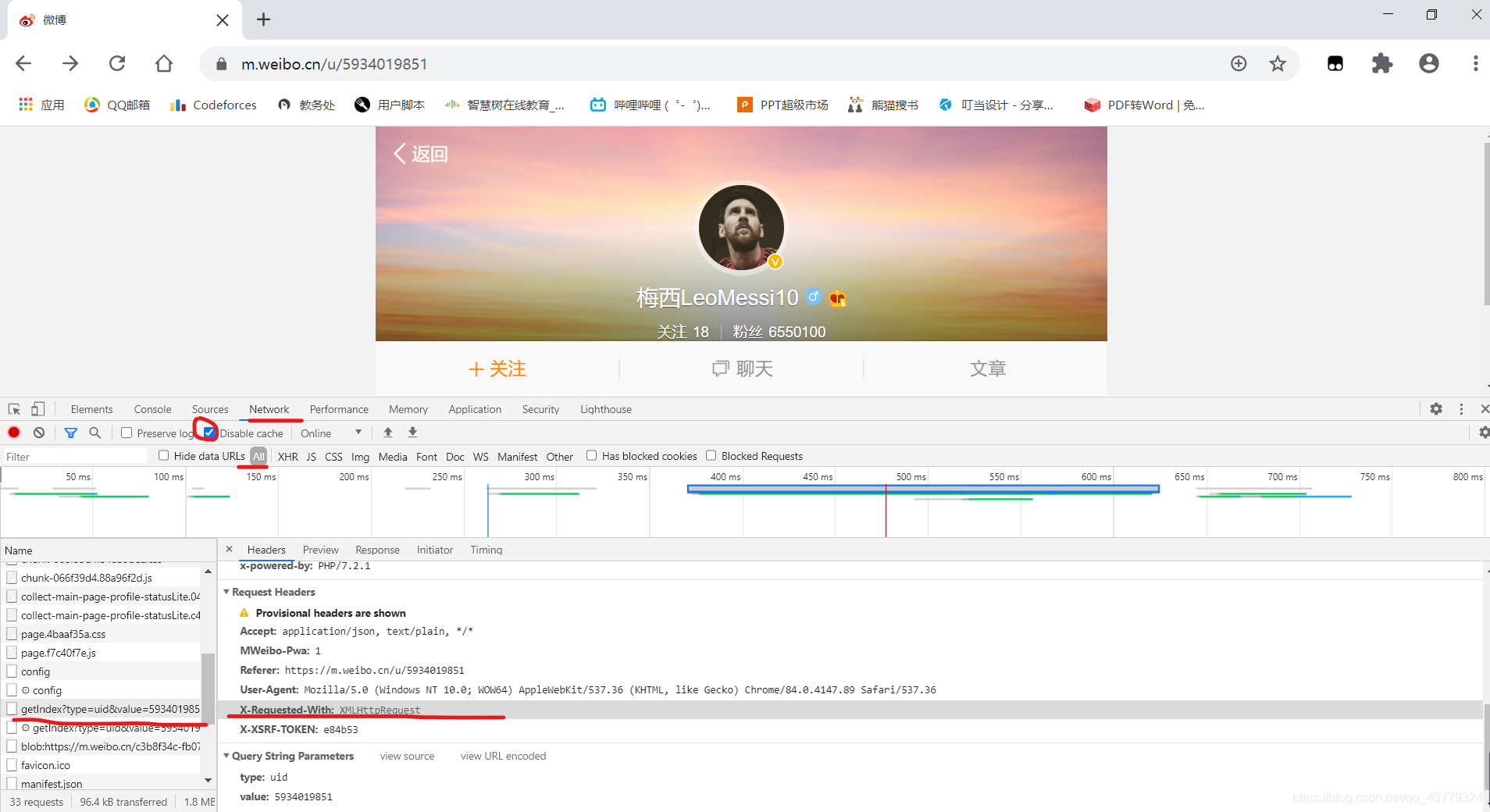1490x812 pixels.
Task: Show the request Timing tab
Action: pyautogui.click(x=486, y=550)
